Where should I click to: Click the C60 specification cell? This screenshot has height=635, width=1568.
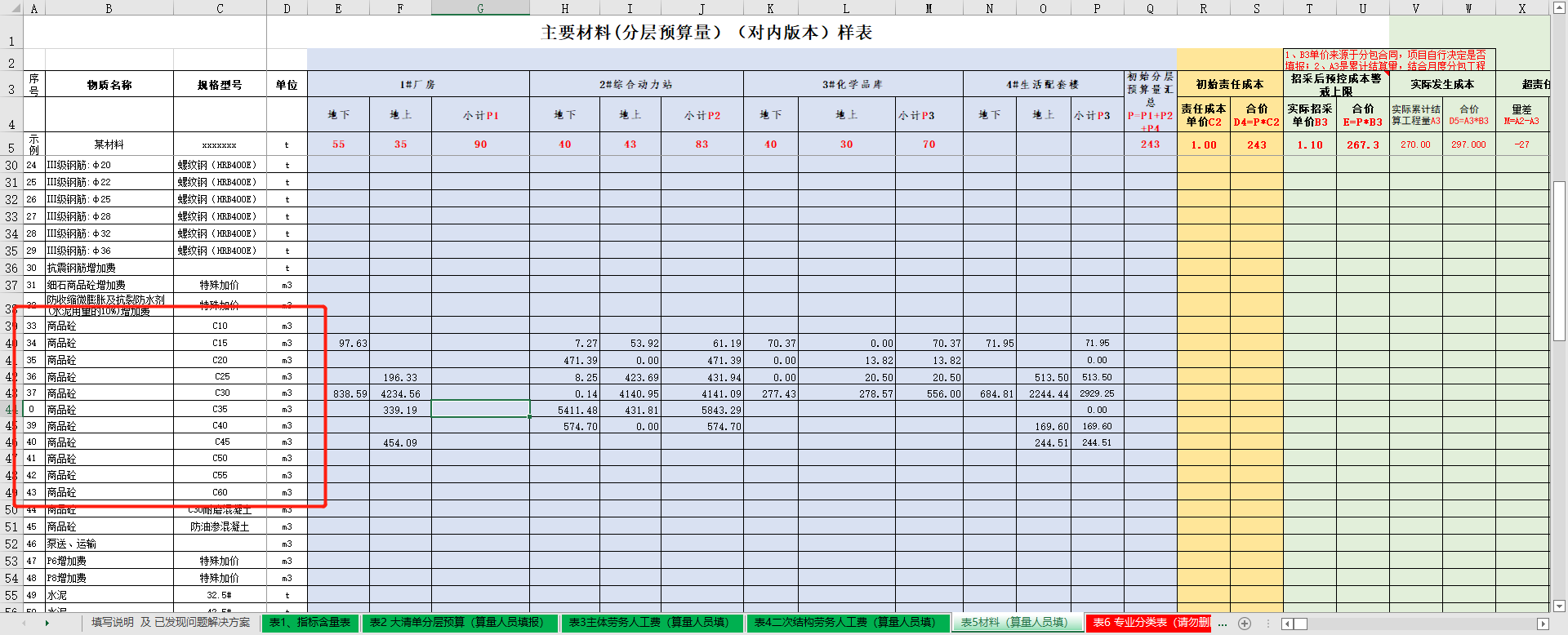(x=220, y=492)
